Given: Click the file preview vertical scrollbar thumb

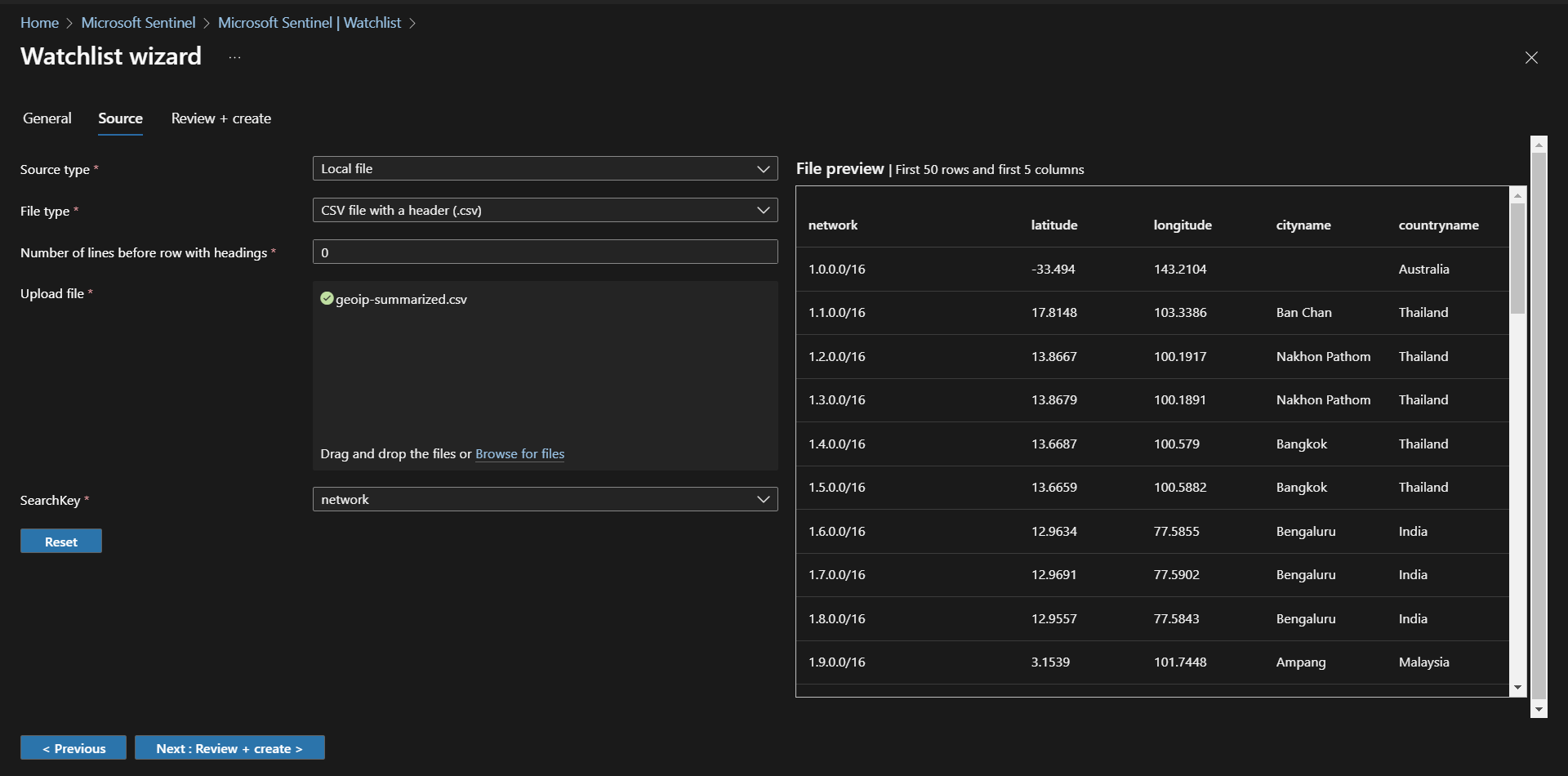Looking at the screenshot, I should 1518,258.
